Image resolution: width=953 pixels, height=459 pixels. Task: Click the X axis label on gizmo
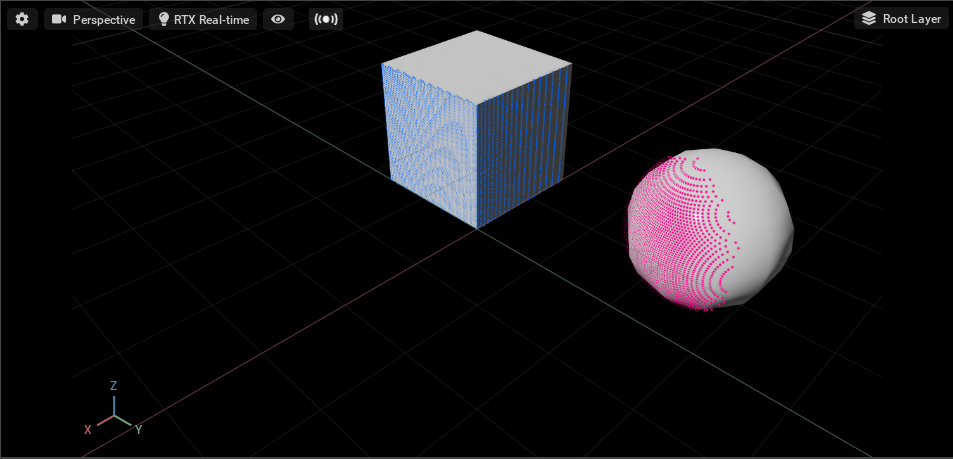click(88, 429)
